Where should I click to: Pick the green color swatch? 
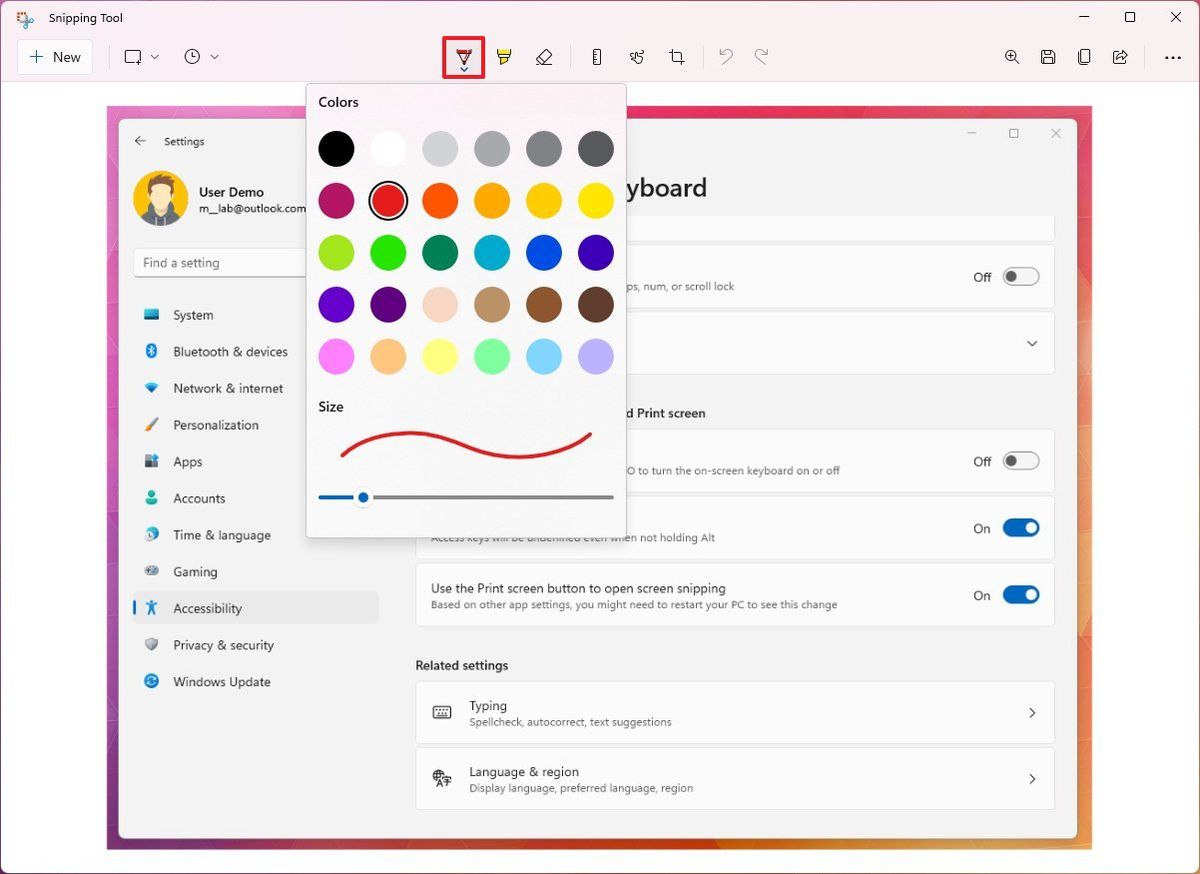point(388,252)
